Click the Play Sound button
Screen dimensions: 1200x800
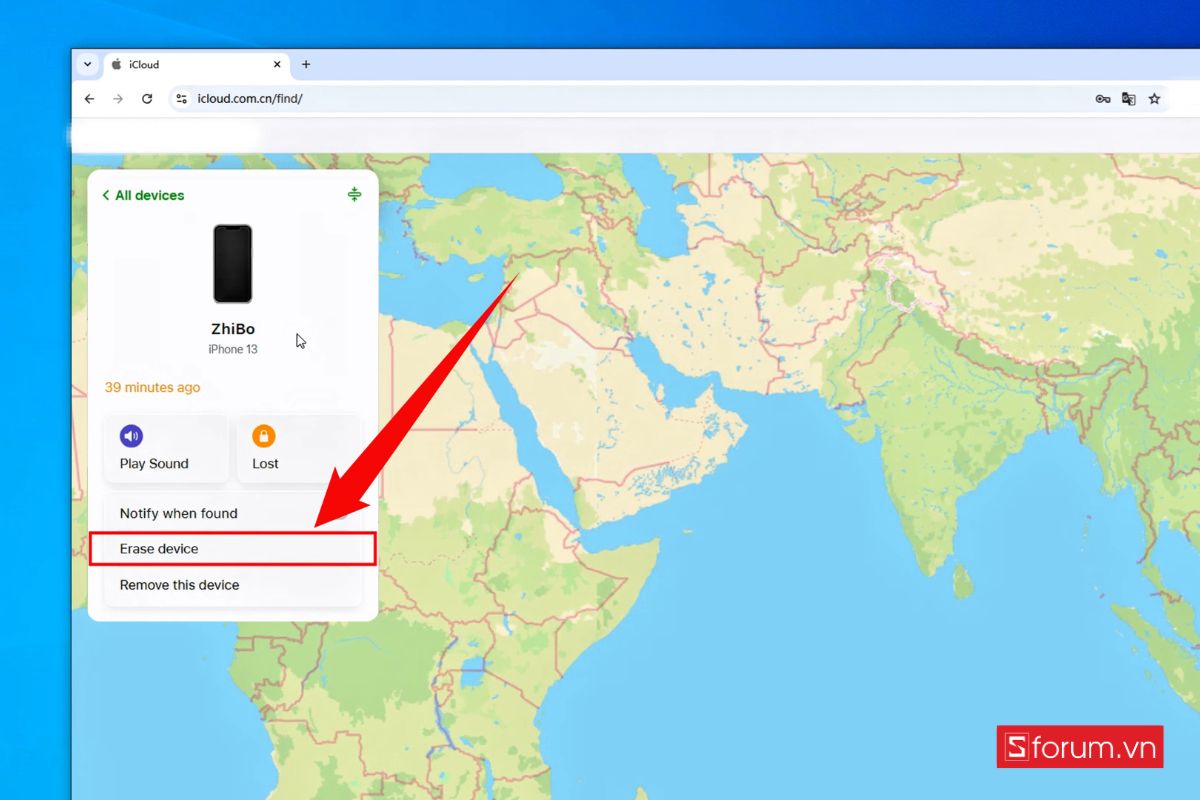166,448
